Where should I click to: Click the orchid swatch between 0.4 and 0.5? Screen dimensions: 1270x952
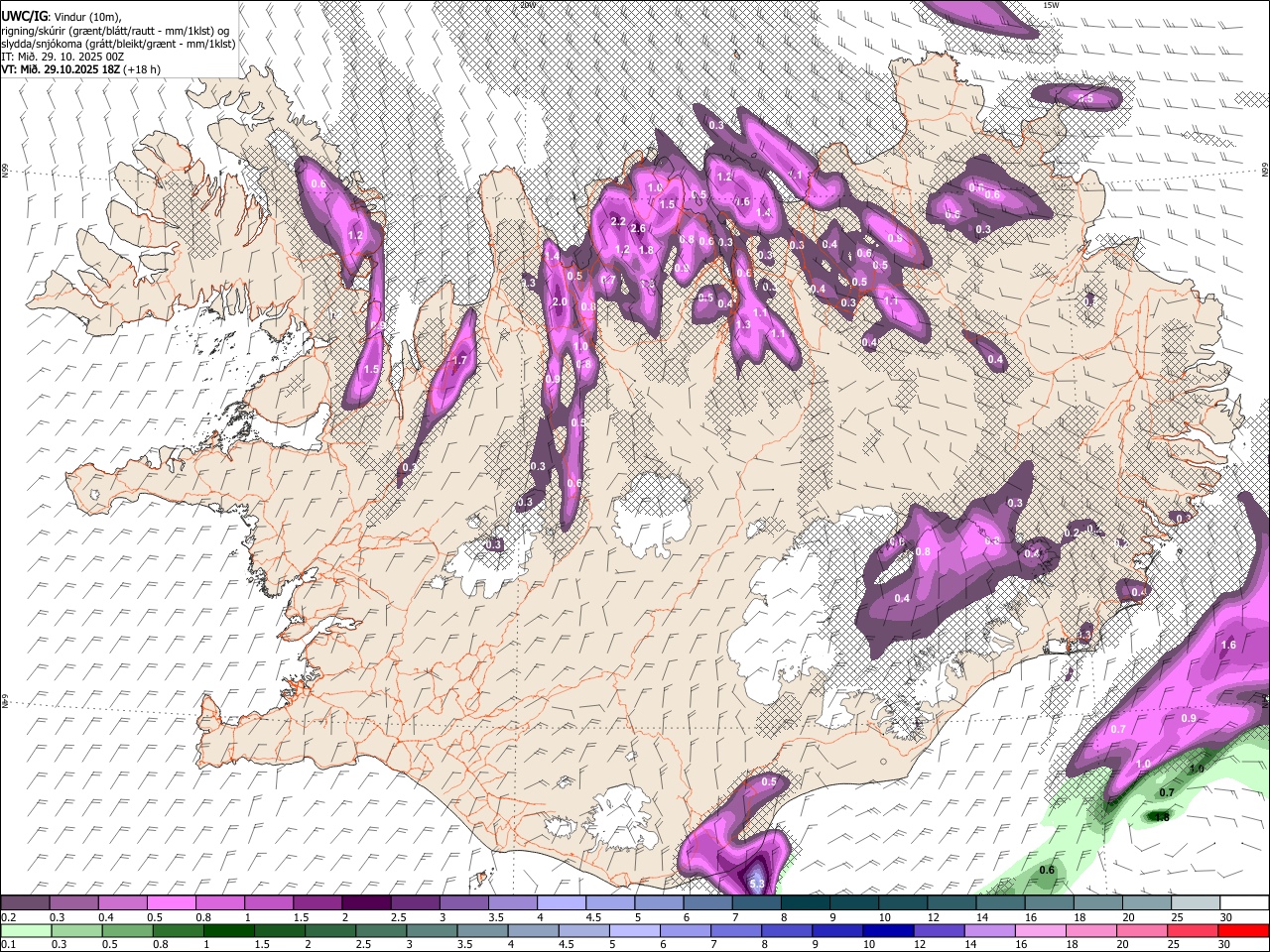click(x=122, y=903)
